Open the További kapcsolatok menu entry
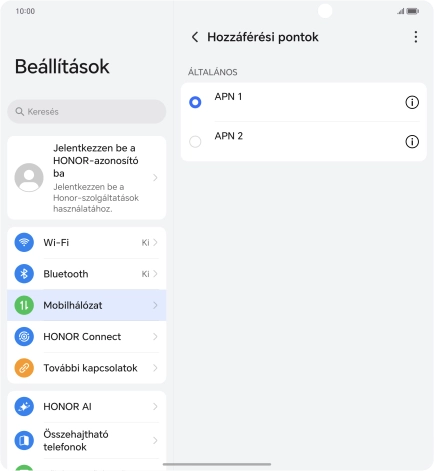This screenshot has height=471, width=434. 87,368
